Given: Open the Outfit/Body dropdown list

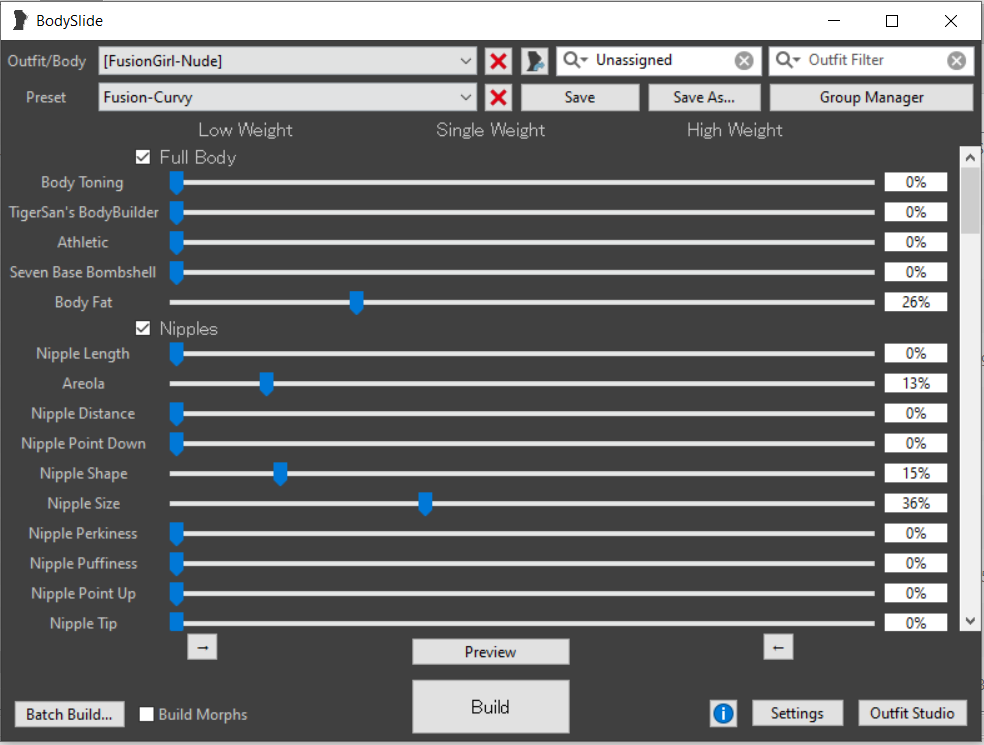Looking at the screenshot, I should click(287, 61).
